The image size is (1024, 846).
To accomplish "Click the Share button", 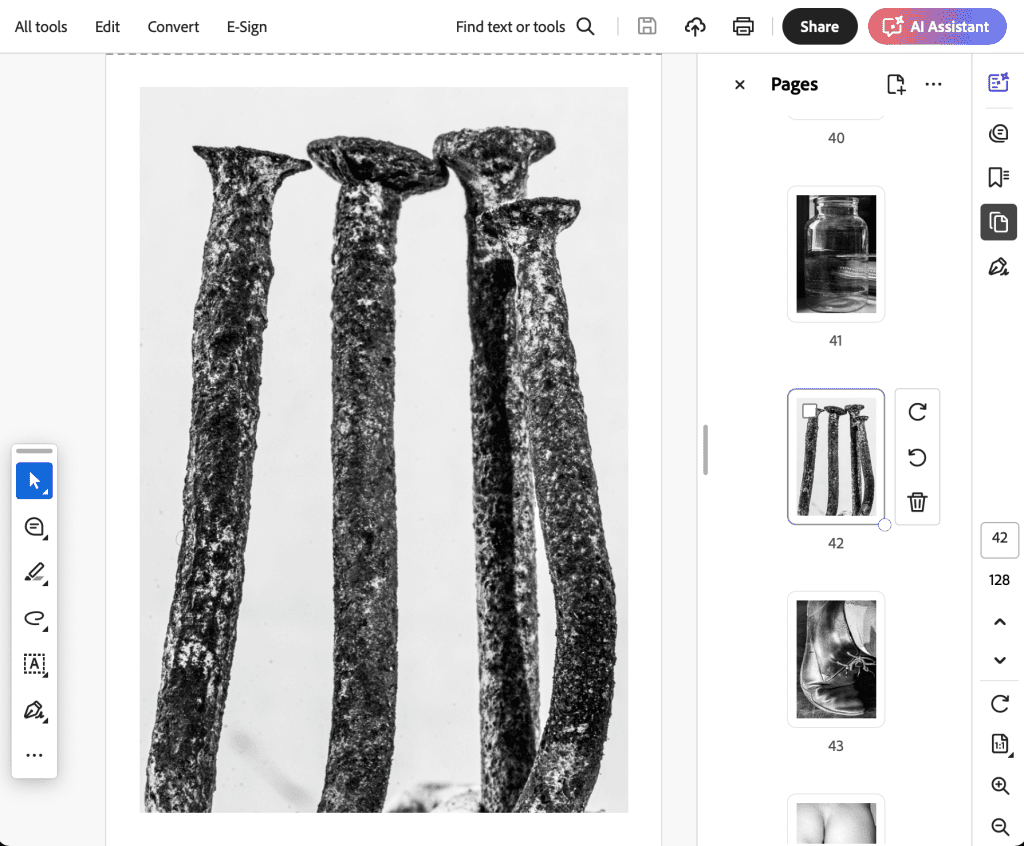I will pyautogui.click(x=820, y=27).
